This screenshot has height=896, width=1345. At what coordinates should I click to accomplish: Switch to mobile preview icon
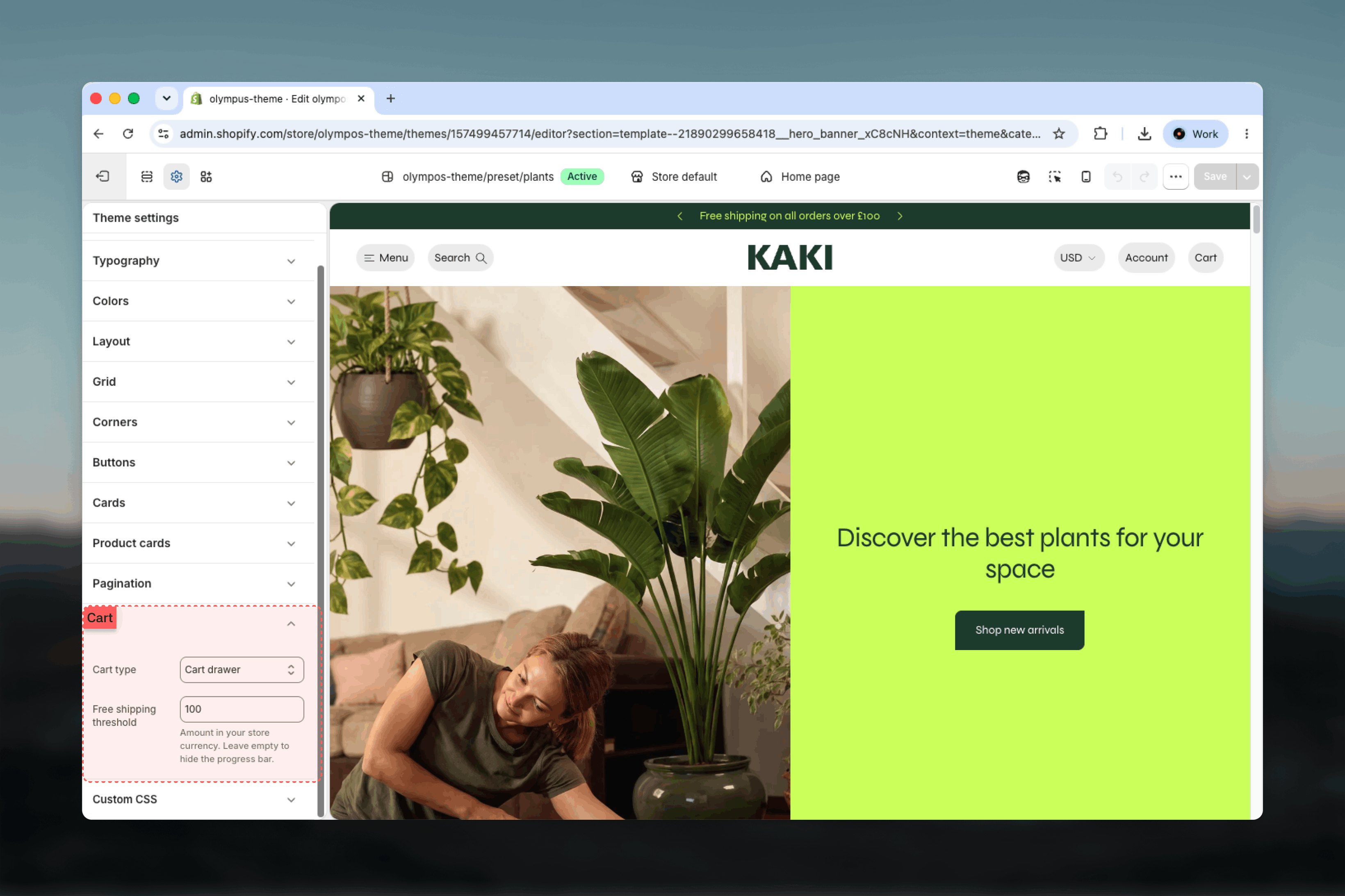1086,177
